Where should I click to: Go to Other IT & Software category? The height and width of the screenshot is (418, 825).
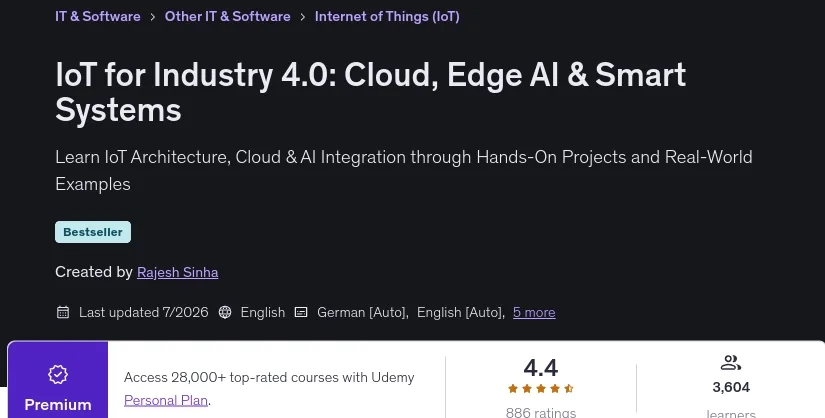(227, 16)
